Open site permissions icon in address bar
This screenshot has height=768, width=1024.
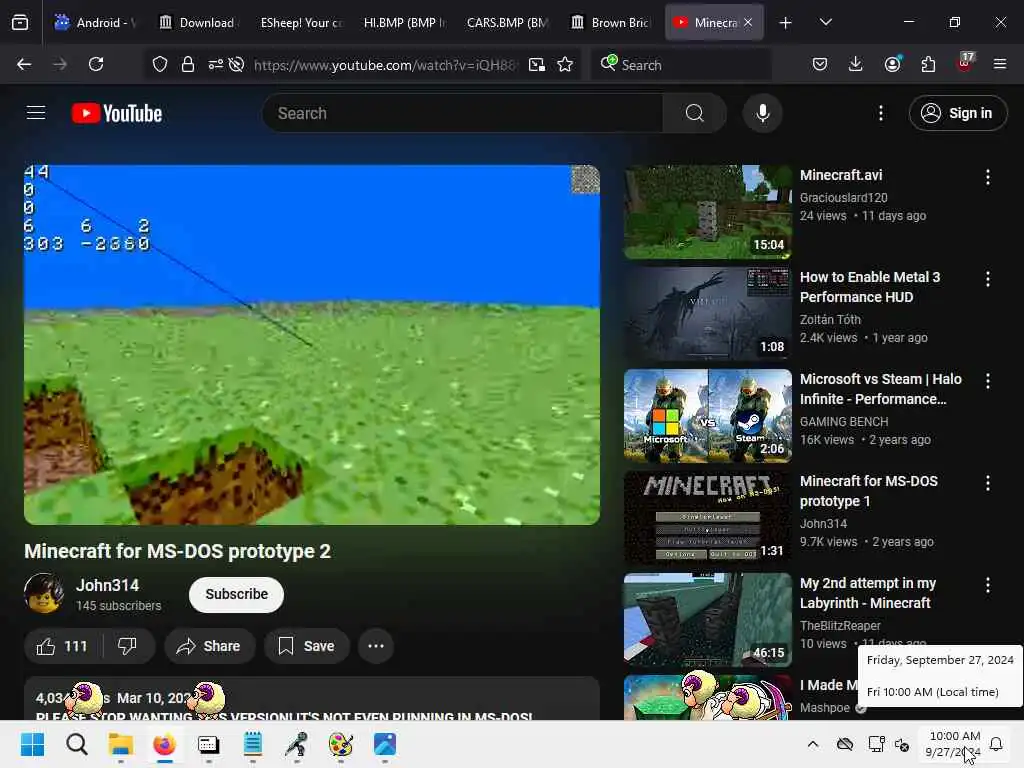pos(216,64)
